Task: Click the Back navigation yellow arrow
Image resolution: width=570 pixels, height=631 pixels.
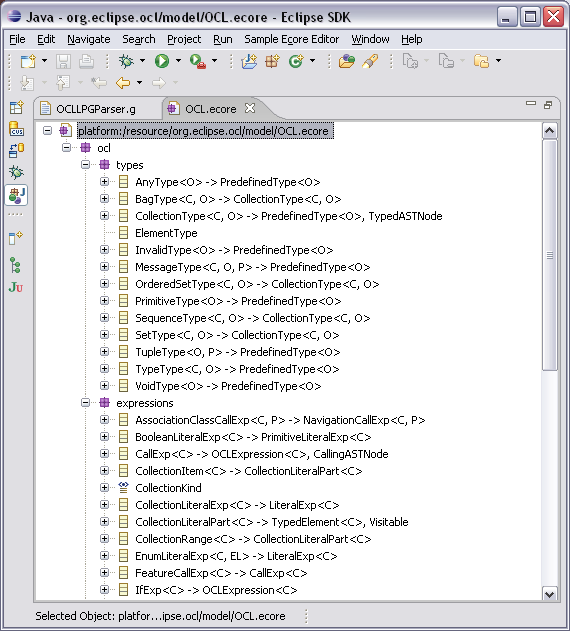Action: click(x=123, y=83)
